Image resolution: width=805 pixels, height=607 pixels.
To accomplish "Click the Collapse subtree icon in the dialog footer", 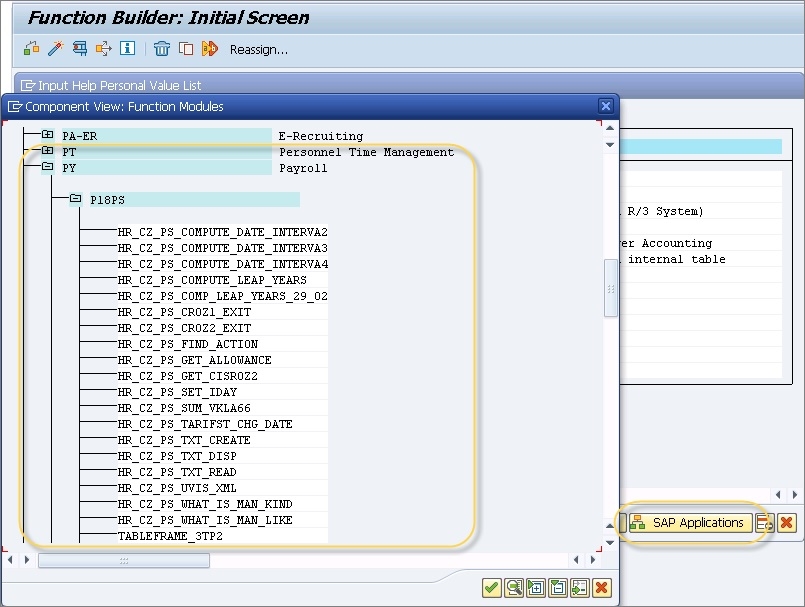I will tap(557, 588).
